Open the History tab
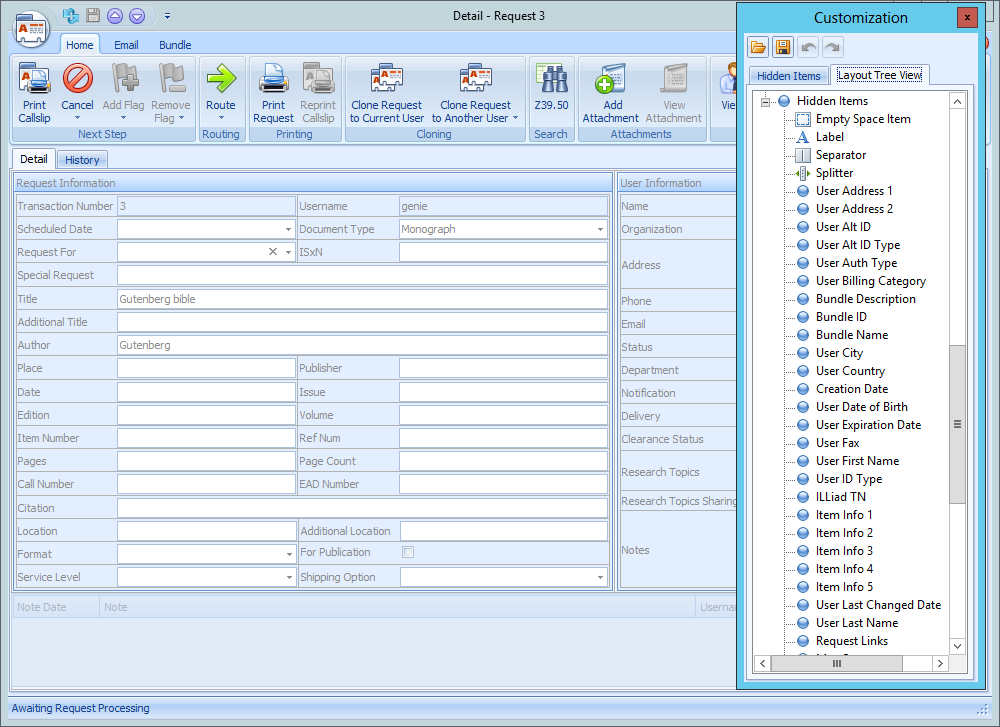Screen dimensions: 1000x727 pos(82,160)
